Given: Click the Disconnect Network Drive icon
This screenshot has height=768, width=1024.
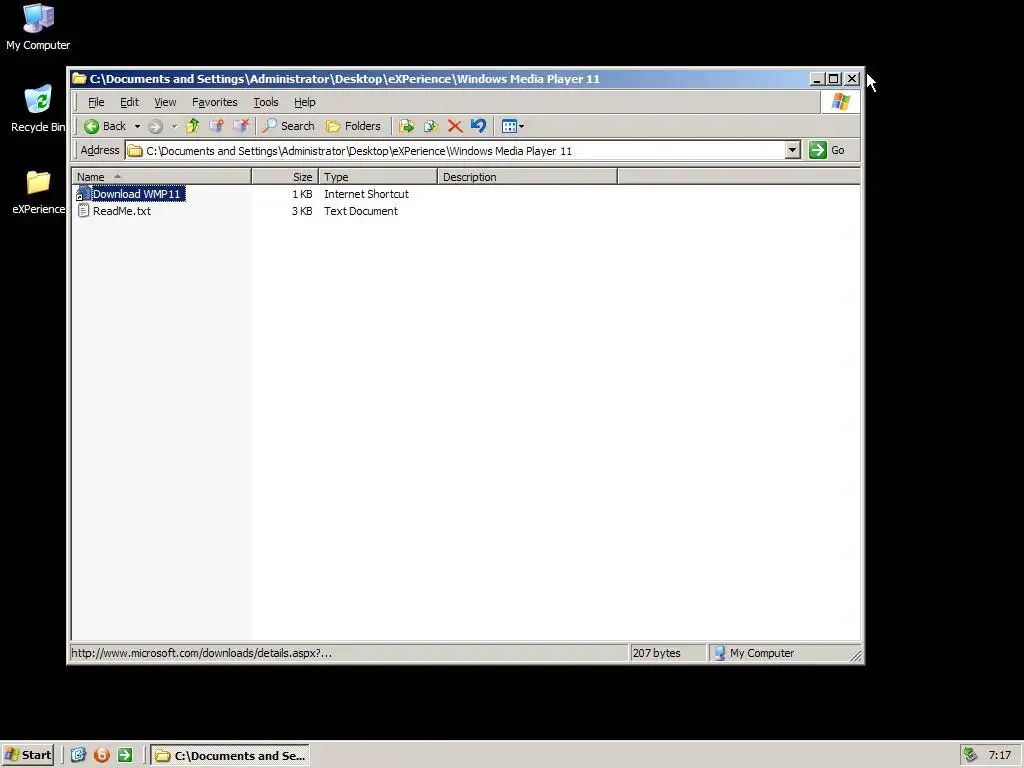Looking at the screenshot, I should [x=241, y=126].
